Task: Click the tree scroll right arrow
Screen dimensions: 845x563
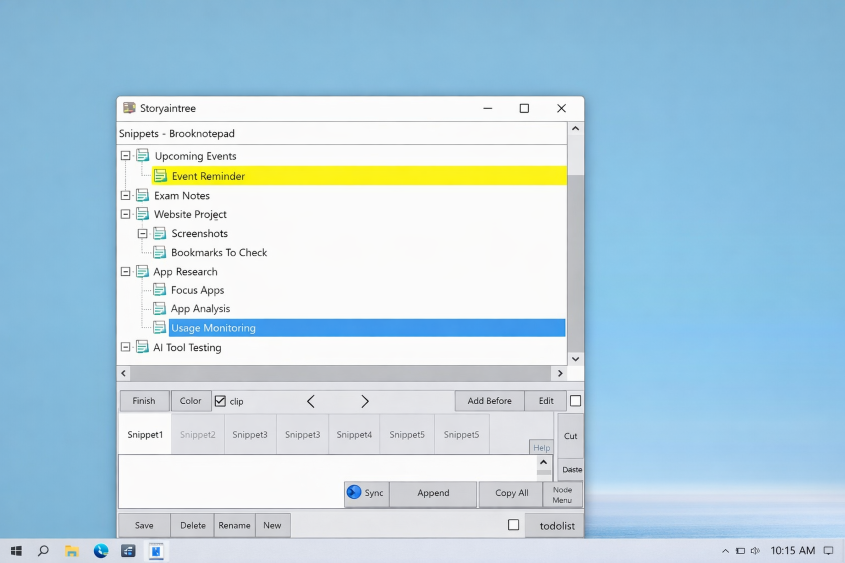Action: click(560, 373)
